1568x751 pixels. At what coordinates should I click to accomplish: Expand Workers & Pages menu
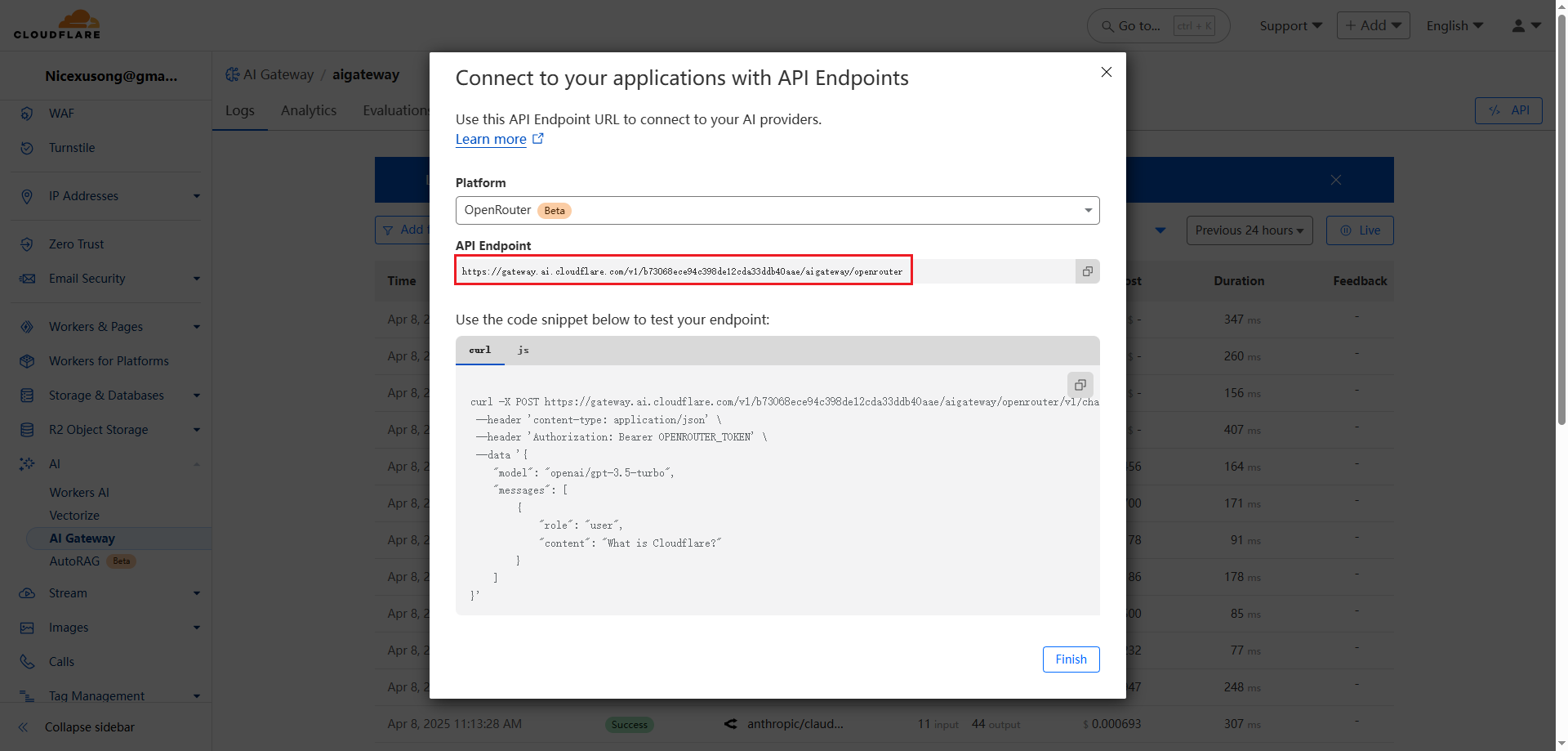(196, 327)
